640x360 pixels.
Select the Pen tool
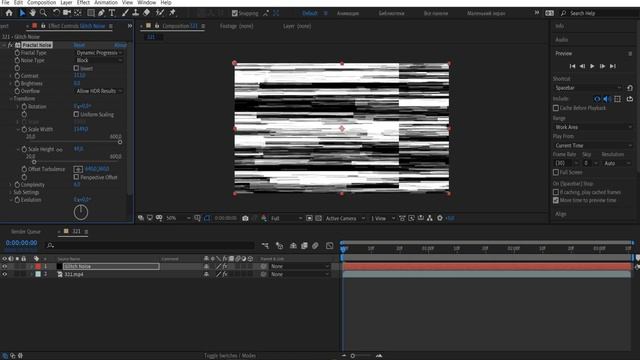(101, 13)
